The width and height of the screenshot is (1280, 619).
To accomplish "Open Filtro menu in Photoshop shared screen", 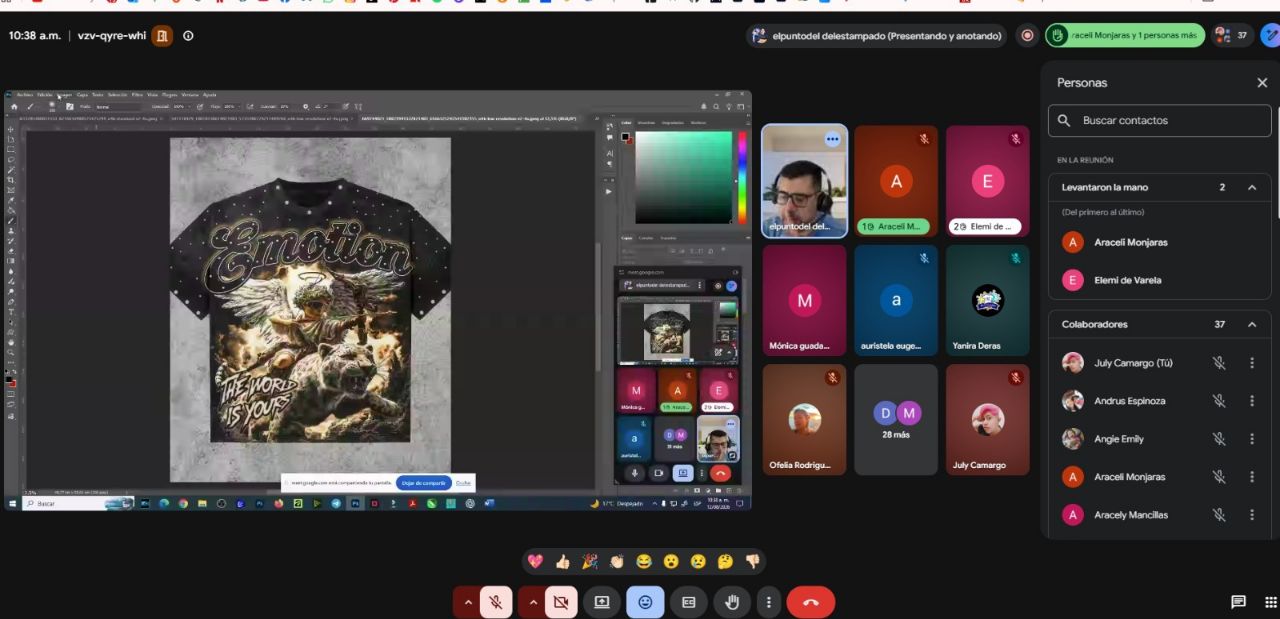I will tap(138, 95).
